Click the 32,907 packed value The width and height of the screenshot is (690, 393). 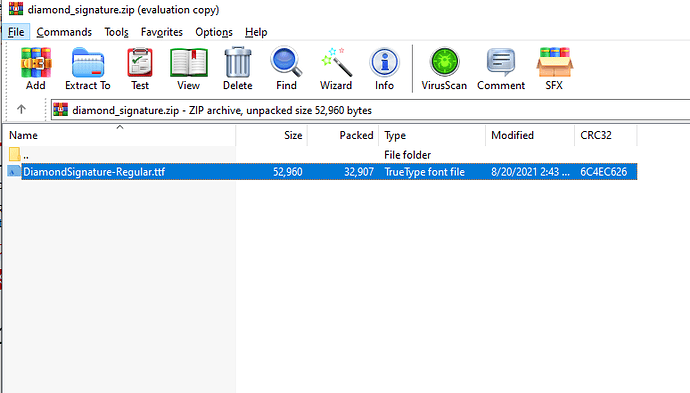(359, 172)
